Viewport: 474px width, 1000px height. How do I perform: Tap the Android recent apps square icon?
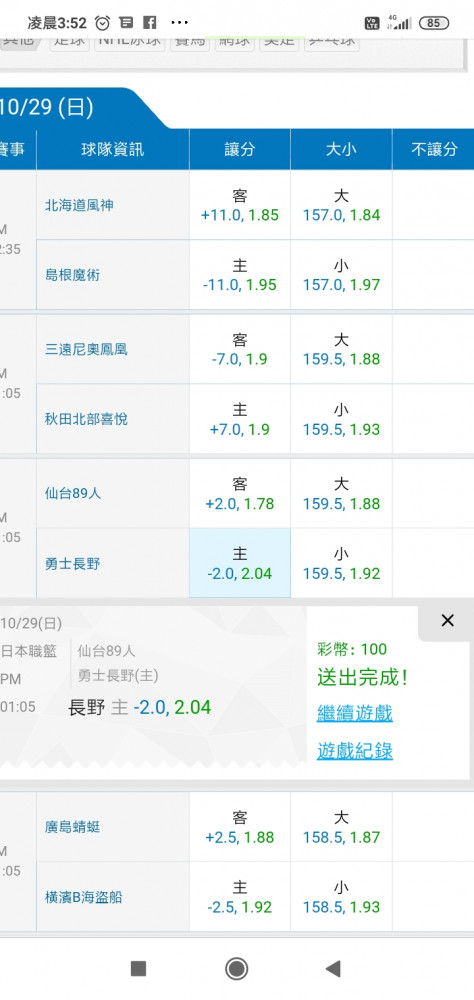tap(138, 969)
